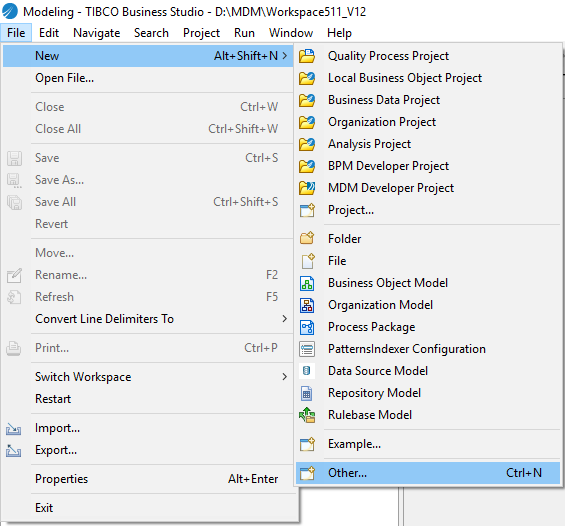The width and height of the screenshot is (565, 526).
Task: Choose Import... menu entry
Action: pos(148,428)
